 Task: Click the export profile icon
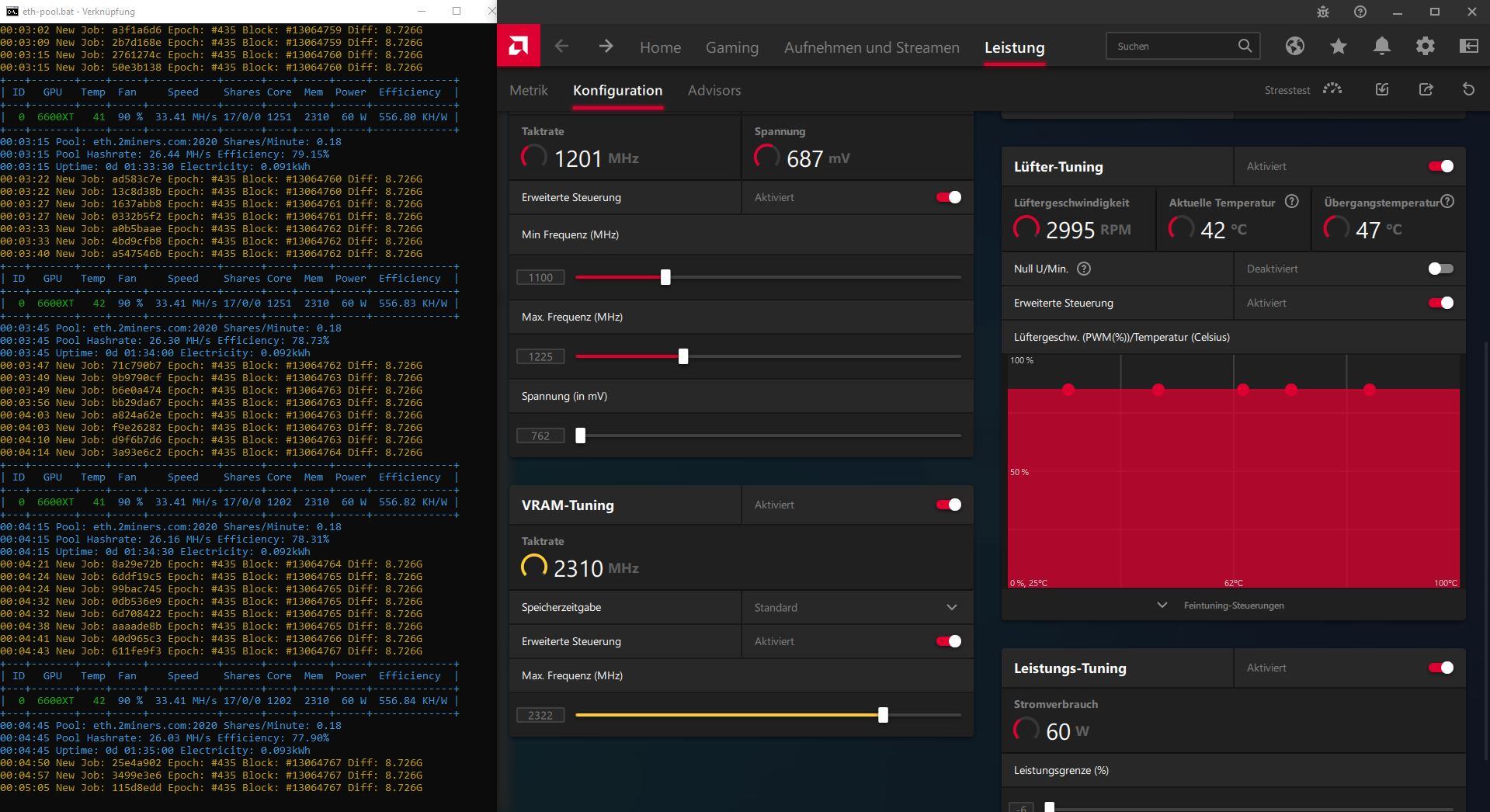[x=1426, y=89]
